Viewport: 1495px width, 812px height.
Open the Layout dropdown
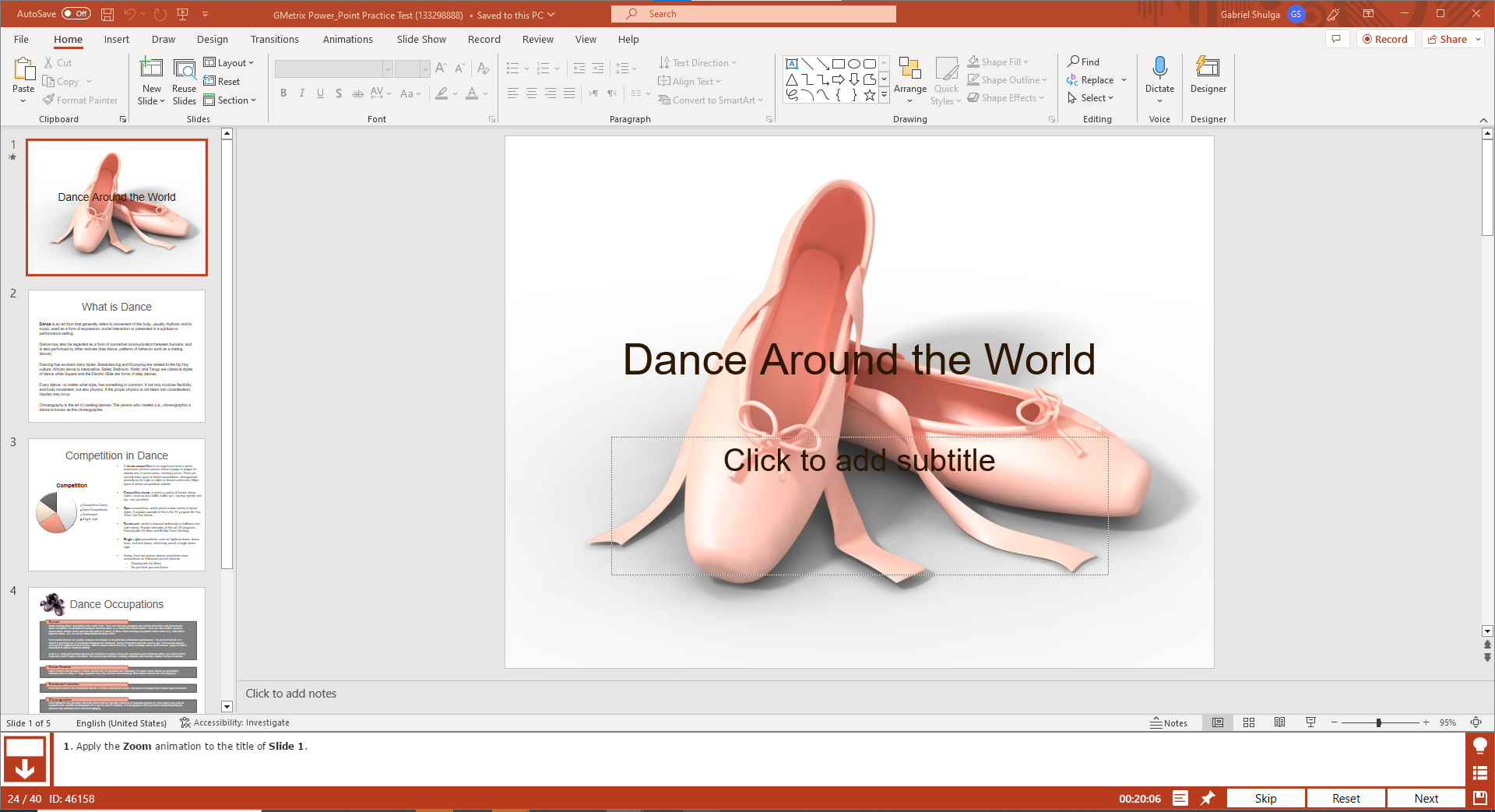click(230, 62)
